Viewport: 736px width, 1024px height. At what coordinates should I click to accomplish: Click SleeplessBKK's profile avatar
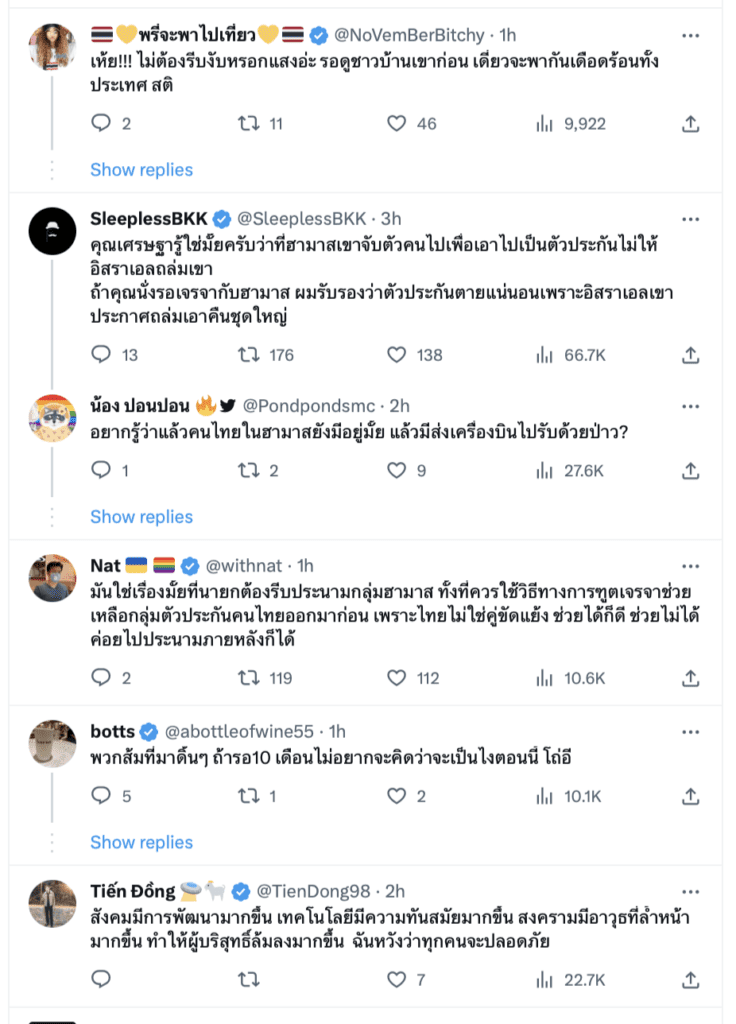tap(52, 233)
